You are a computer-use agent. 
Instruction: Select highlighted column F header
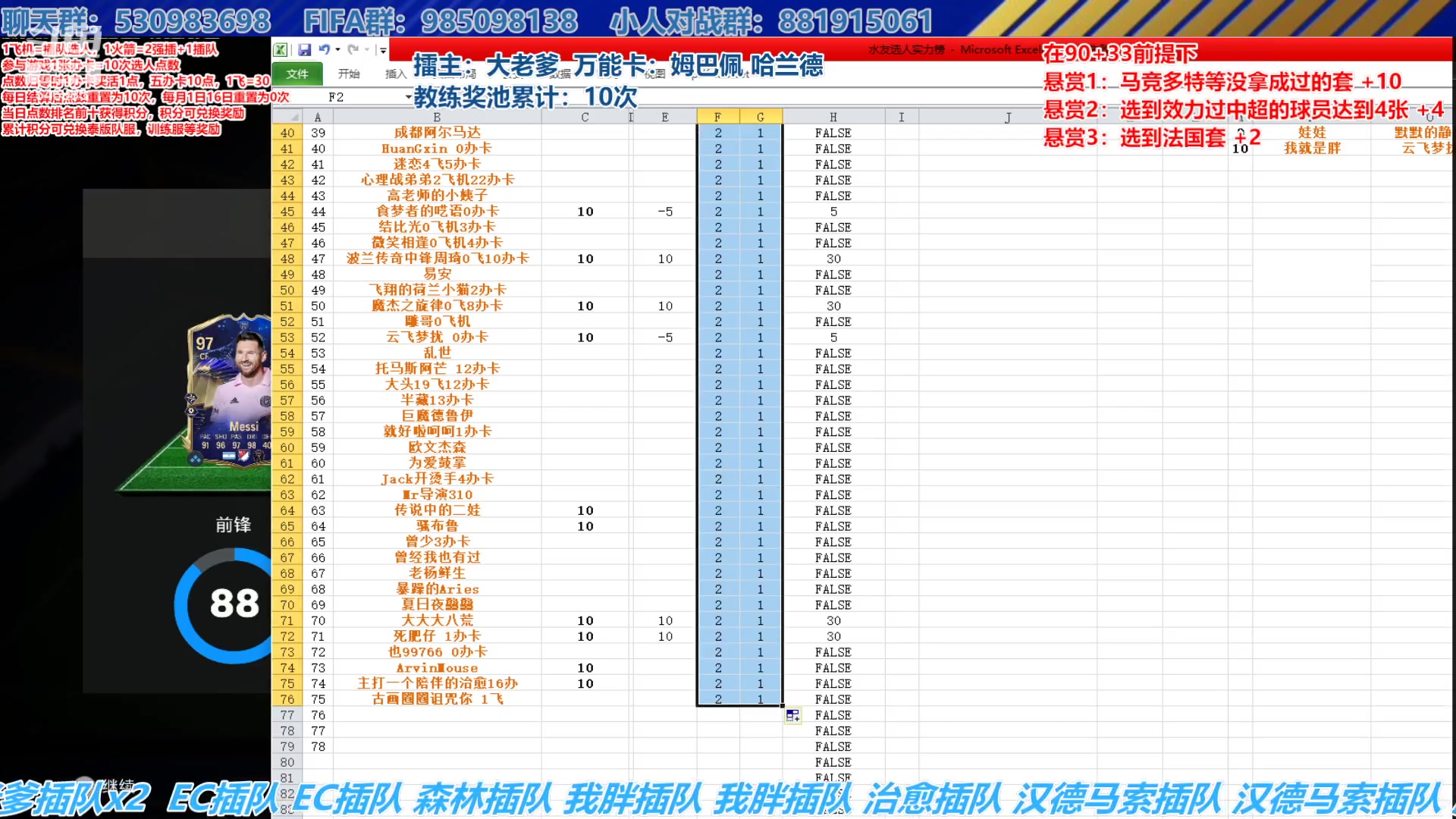717,117
